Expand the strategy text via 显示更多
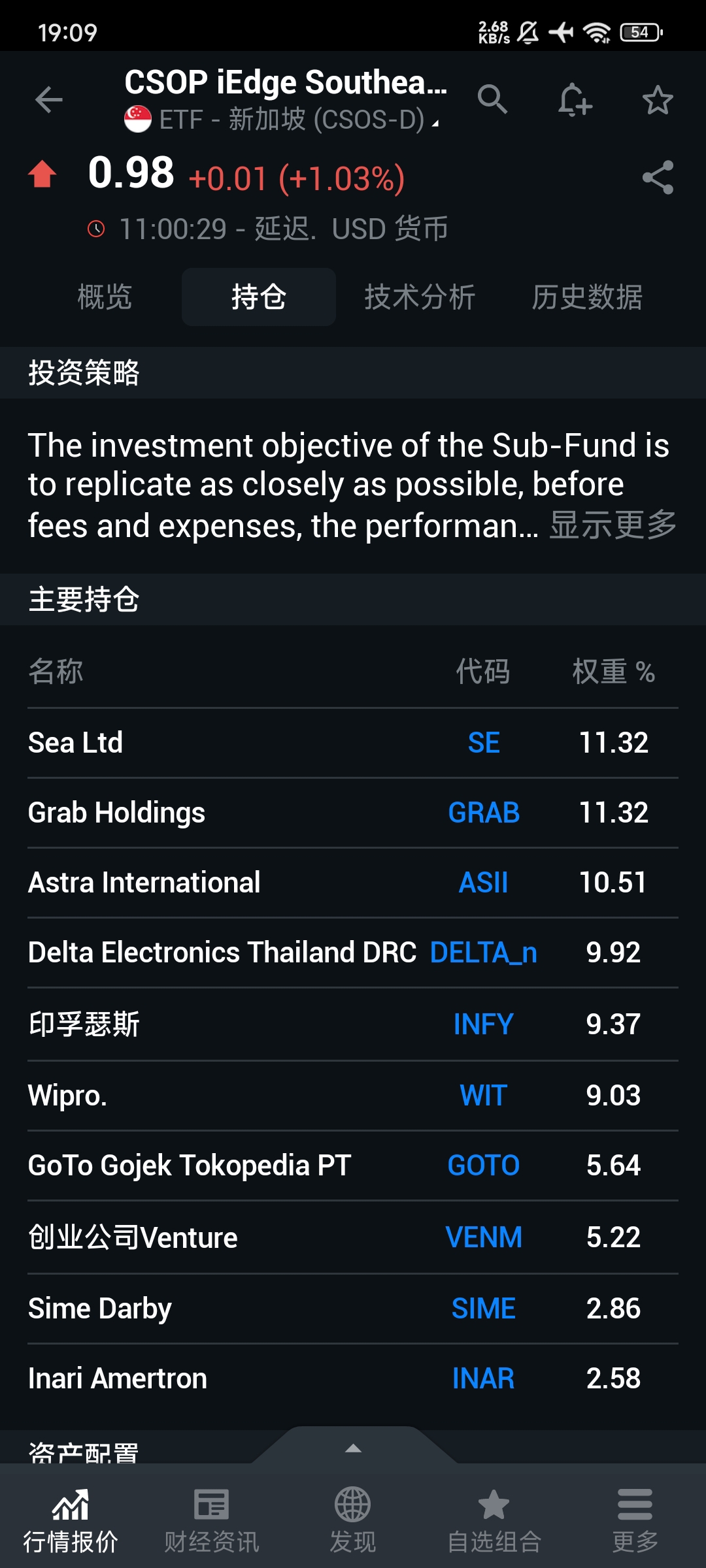Image resolution: width=706 pixels, height=1568 pixels. click(613, 525)
